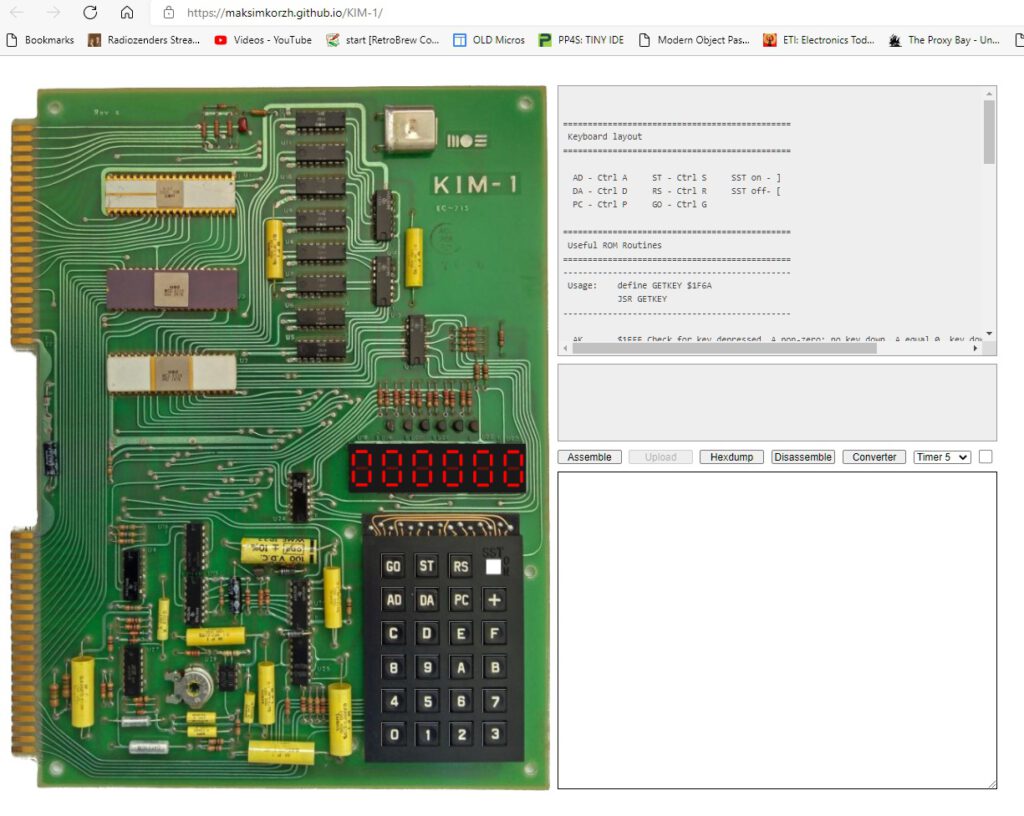Viewport: 1024px width, 816px height.
Task: Tap the A hex key
Action: [460, 667]
